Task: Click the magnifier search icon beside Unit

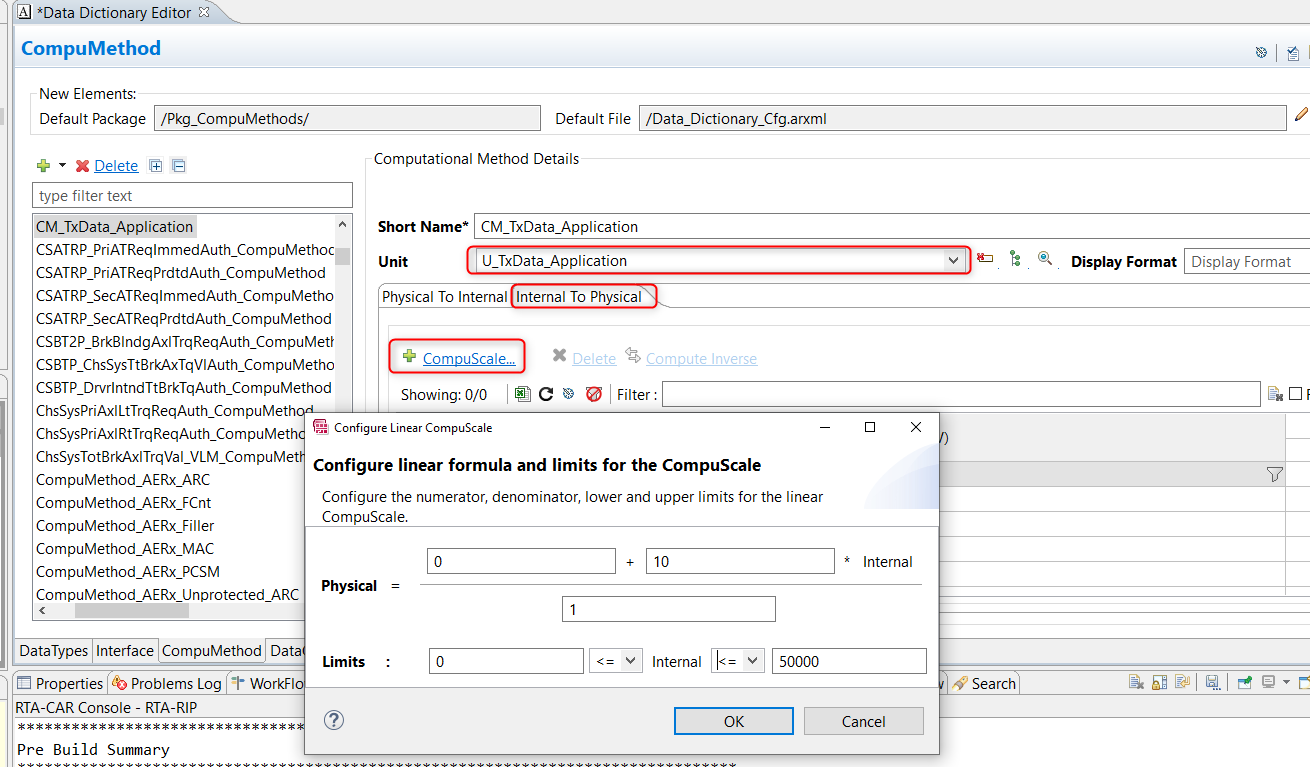Action: [1045, 260]
